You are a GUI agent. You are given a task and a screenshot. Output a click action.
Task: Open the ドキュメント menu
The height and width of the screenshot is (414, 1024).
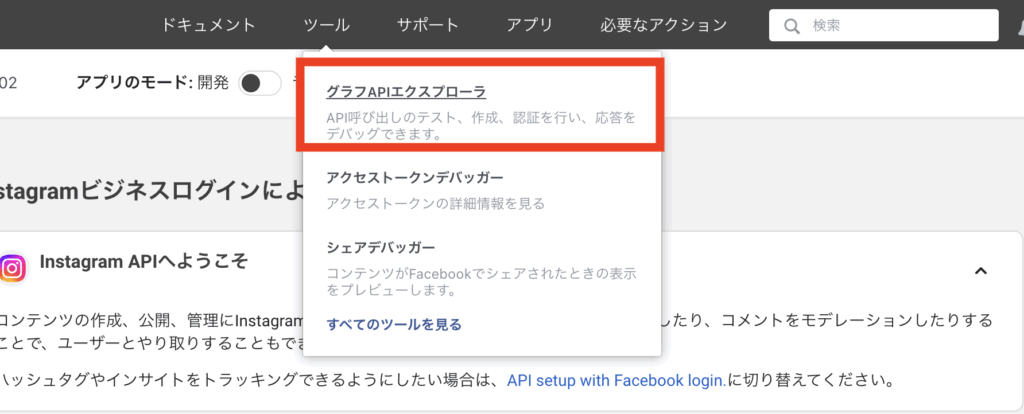pyautogui.click(x=208, y=25)
